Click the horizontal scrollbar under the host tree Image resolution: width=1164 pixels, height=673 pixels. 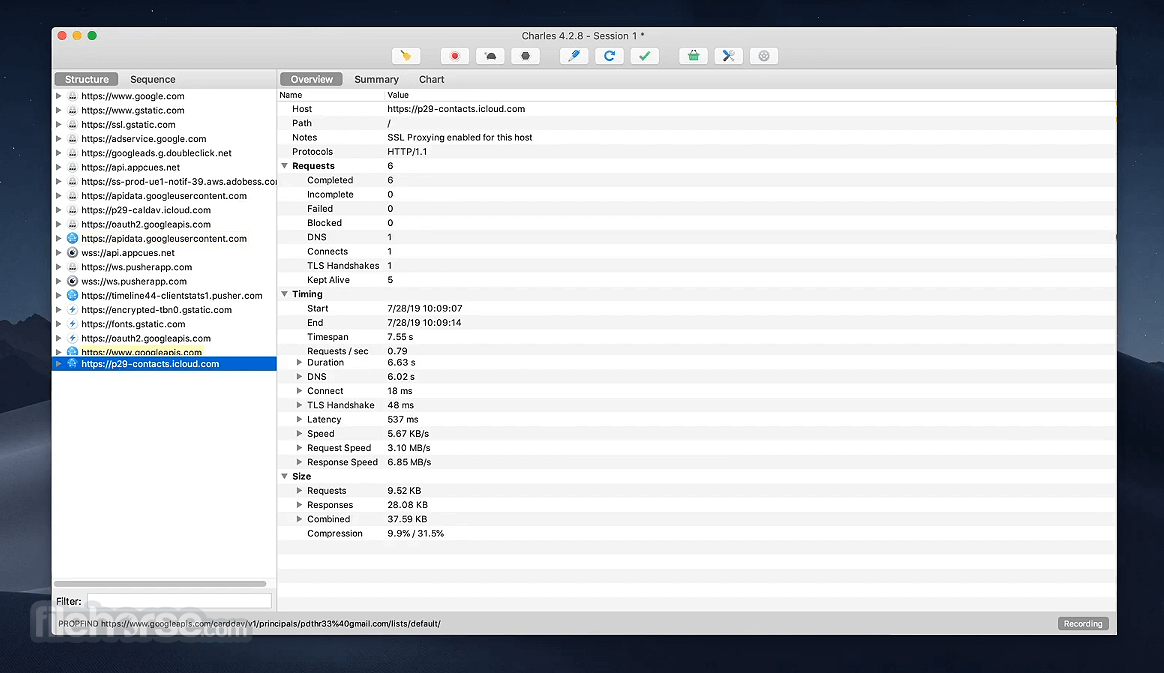point(160,584)
